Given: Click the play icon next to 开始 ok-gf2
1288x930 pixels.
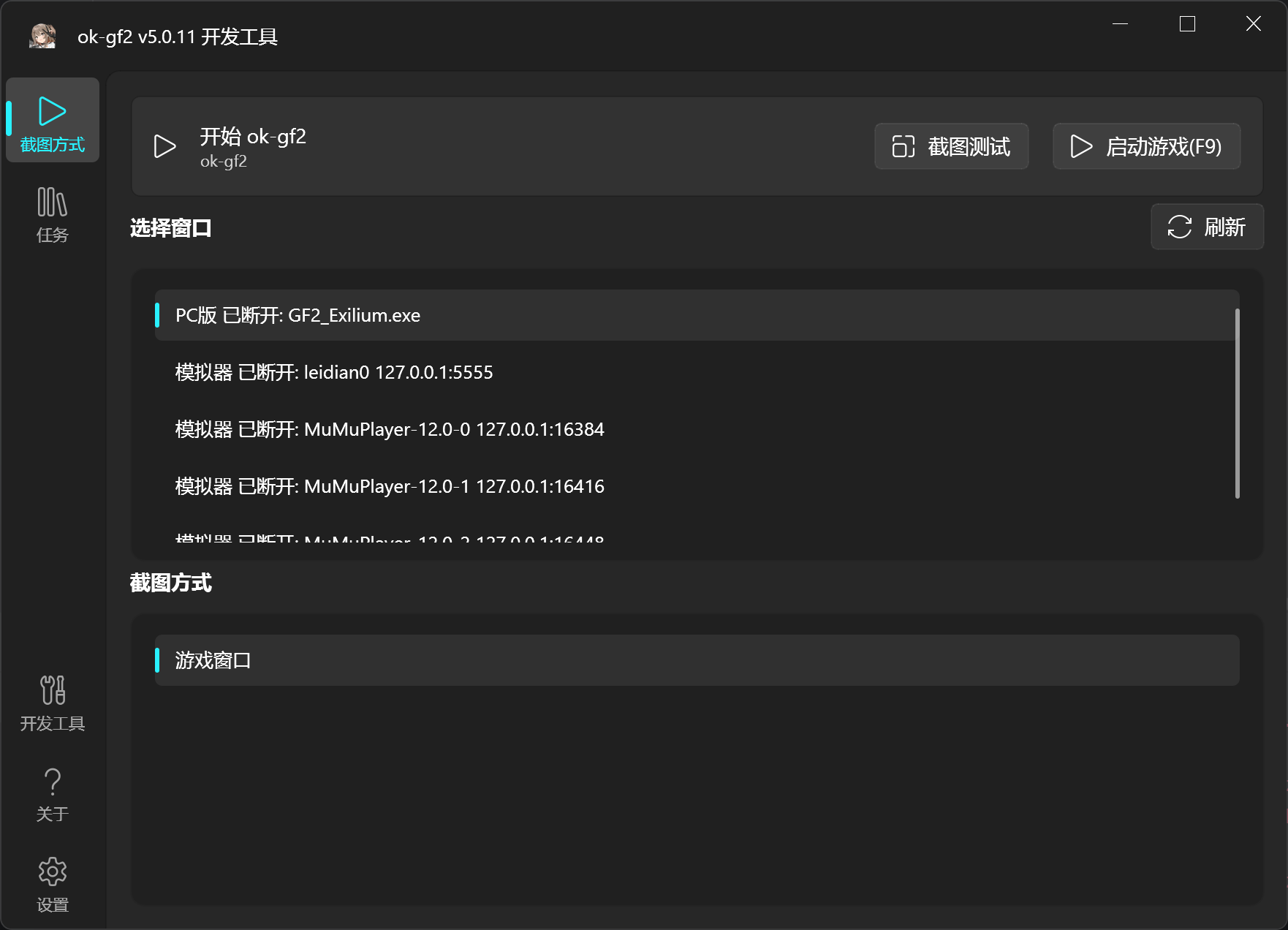Looking at the screenshot, I should click(x=164, y=146).
